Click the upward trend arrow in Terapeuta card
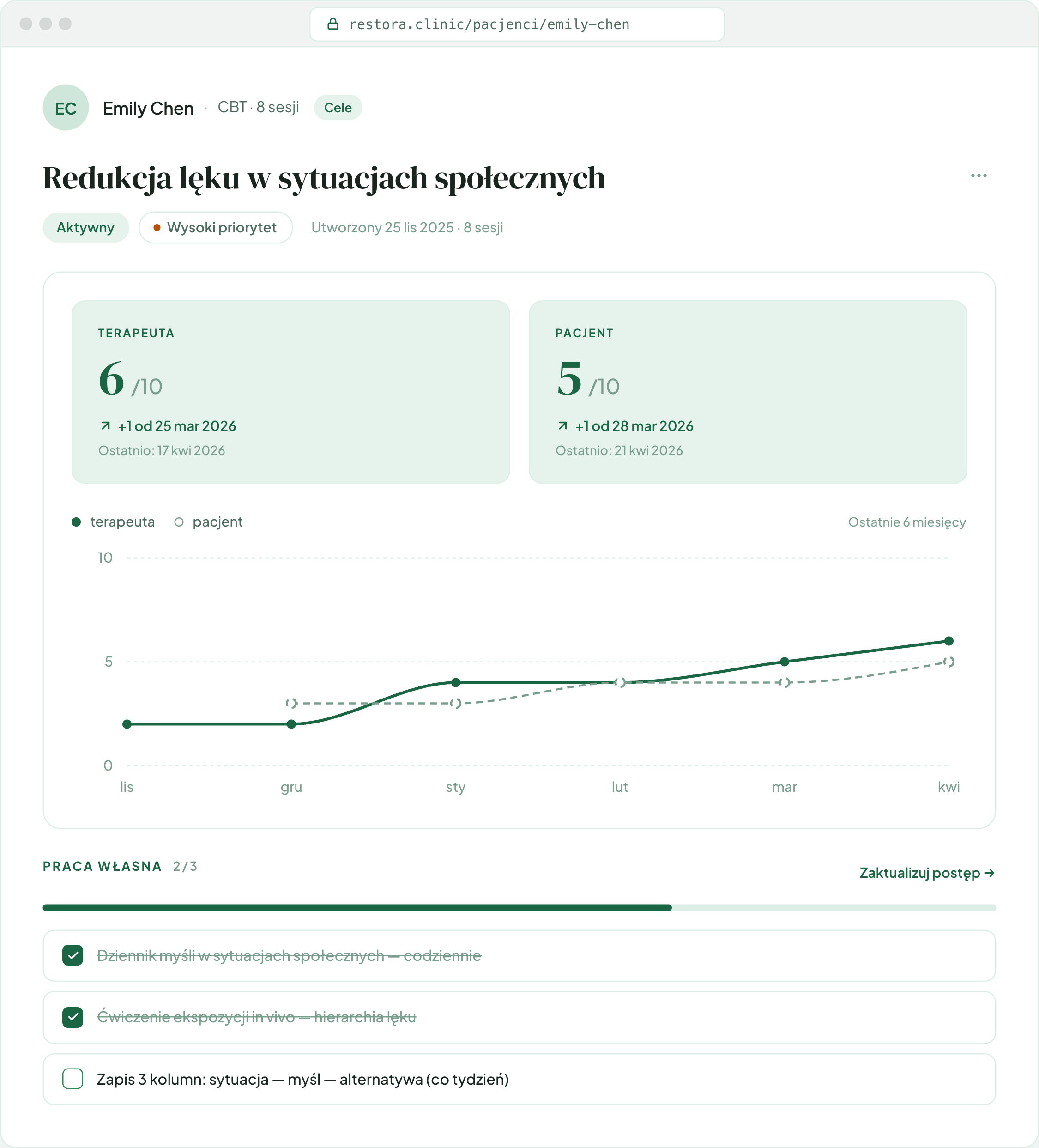The width and height of the screenshot is (1039, 1148). [105, 426]
